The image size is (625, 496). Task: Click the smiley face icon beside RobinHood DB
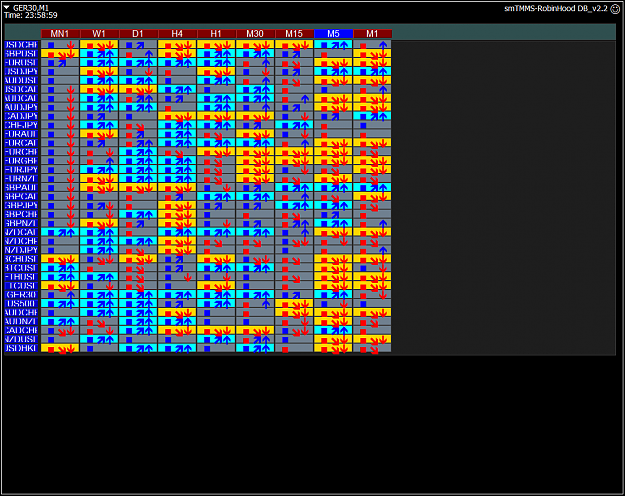pos(615,9)
